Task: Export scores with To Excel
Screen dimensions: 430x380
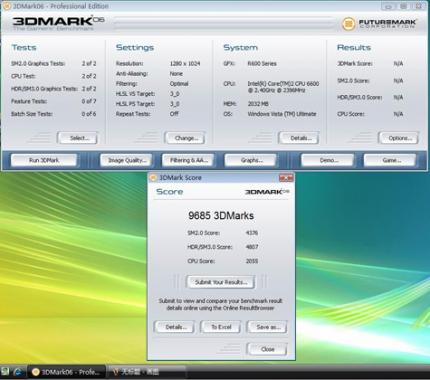Action: pos(221,327)
